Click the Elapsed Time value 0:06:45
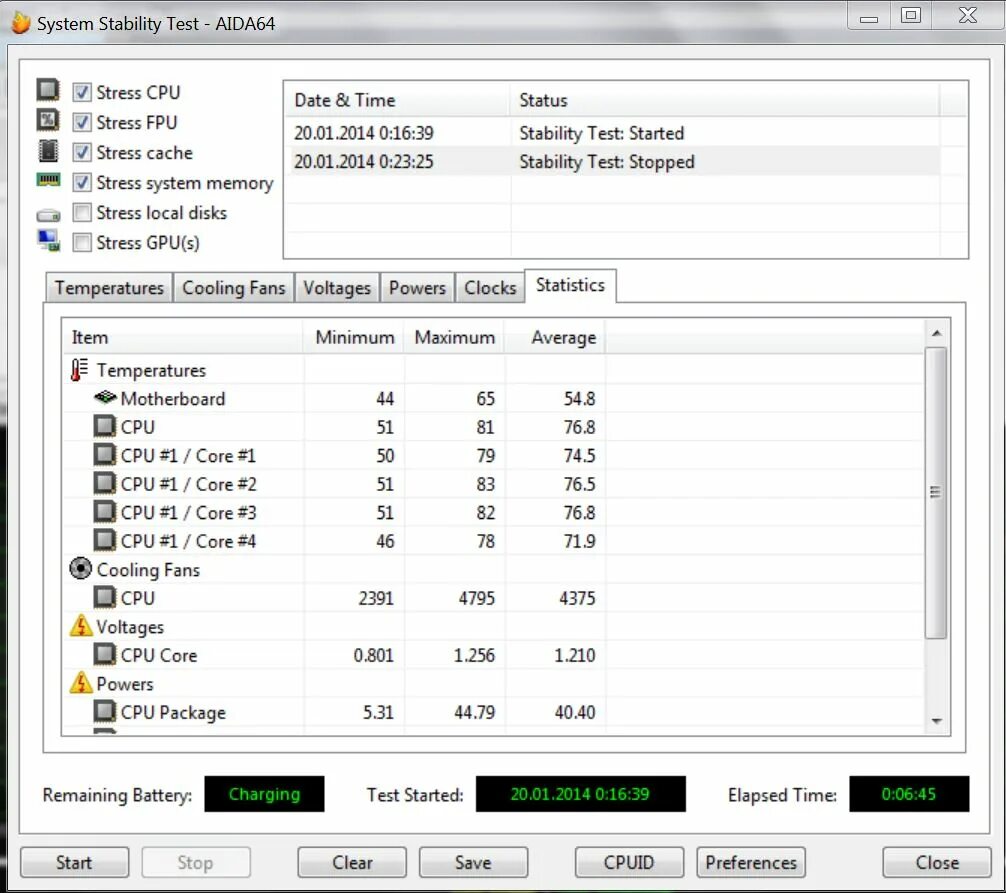 tap(909, 794)
